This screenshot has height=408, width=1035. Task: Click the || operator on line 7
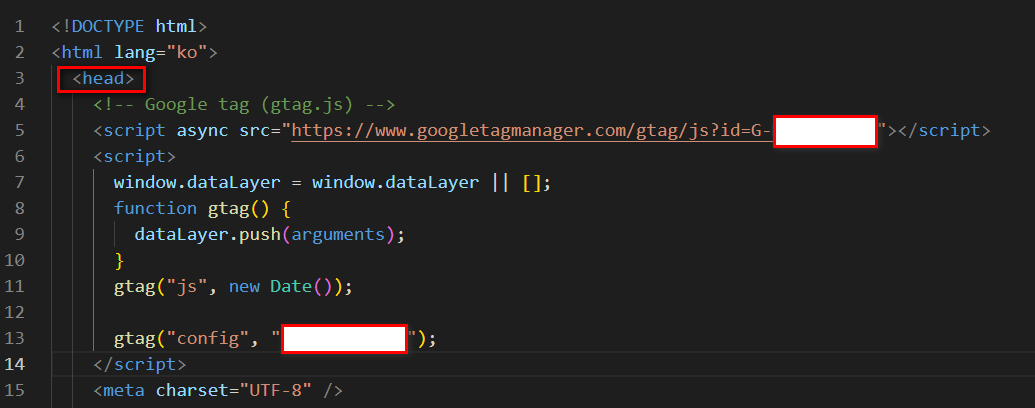pos(500,183)
